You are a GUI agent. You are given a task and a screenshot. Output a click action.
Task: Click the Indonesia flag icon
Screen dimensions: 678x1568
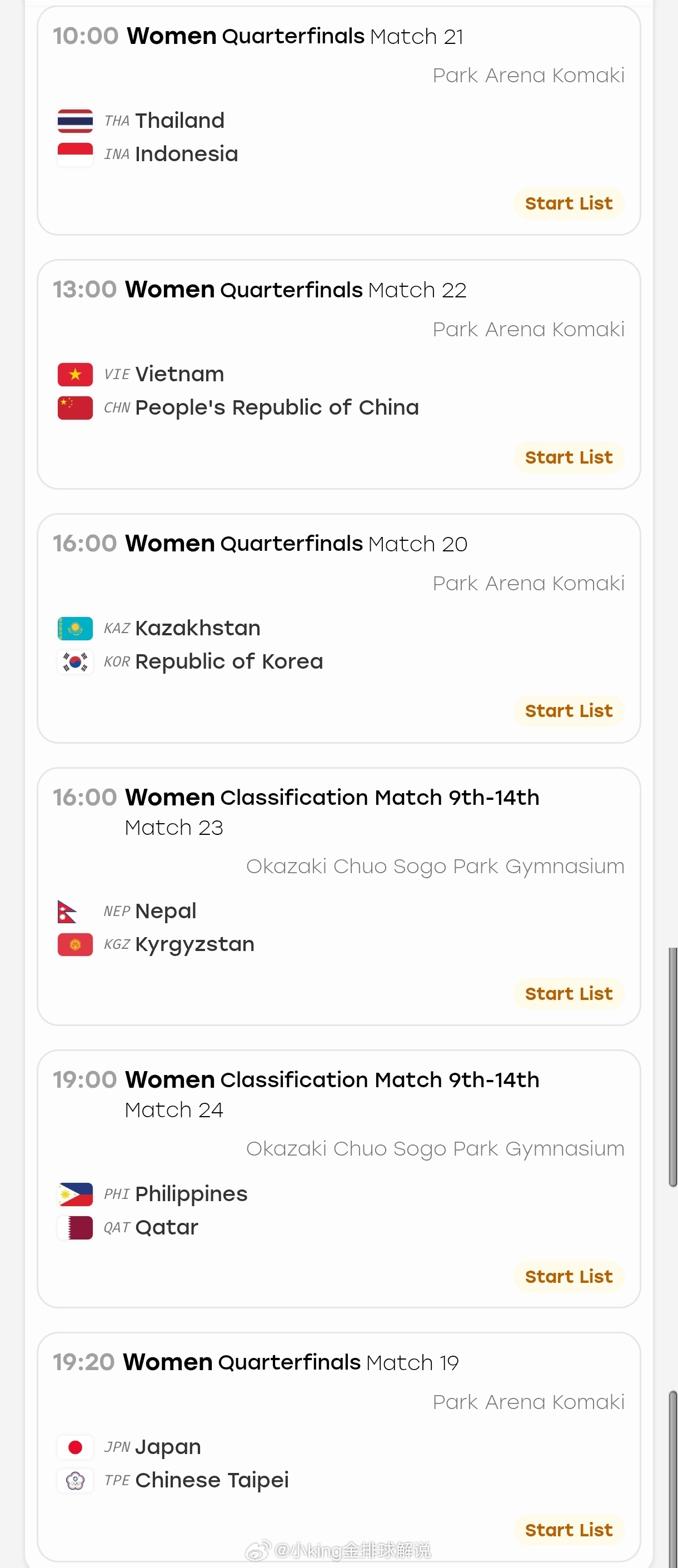(75, 154)
